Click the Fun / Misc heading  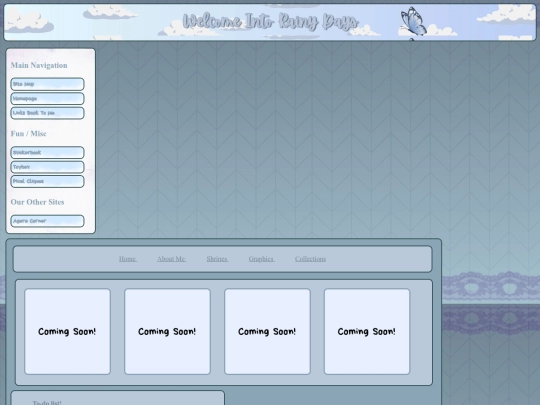click(x=29, y=134)
